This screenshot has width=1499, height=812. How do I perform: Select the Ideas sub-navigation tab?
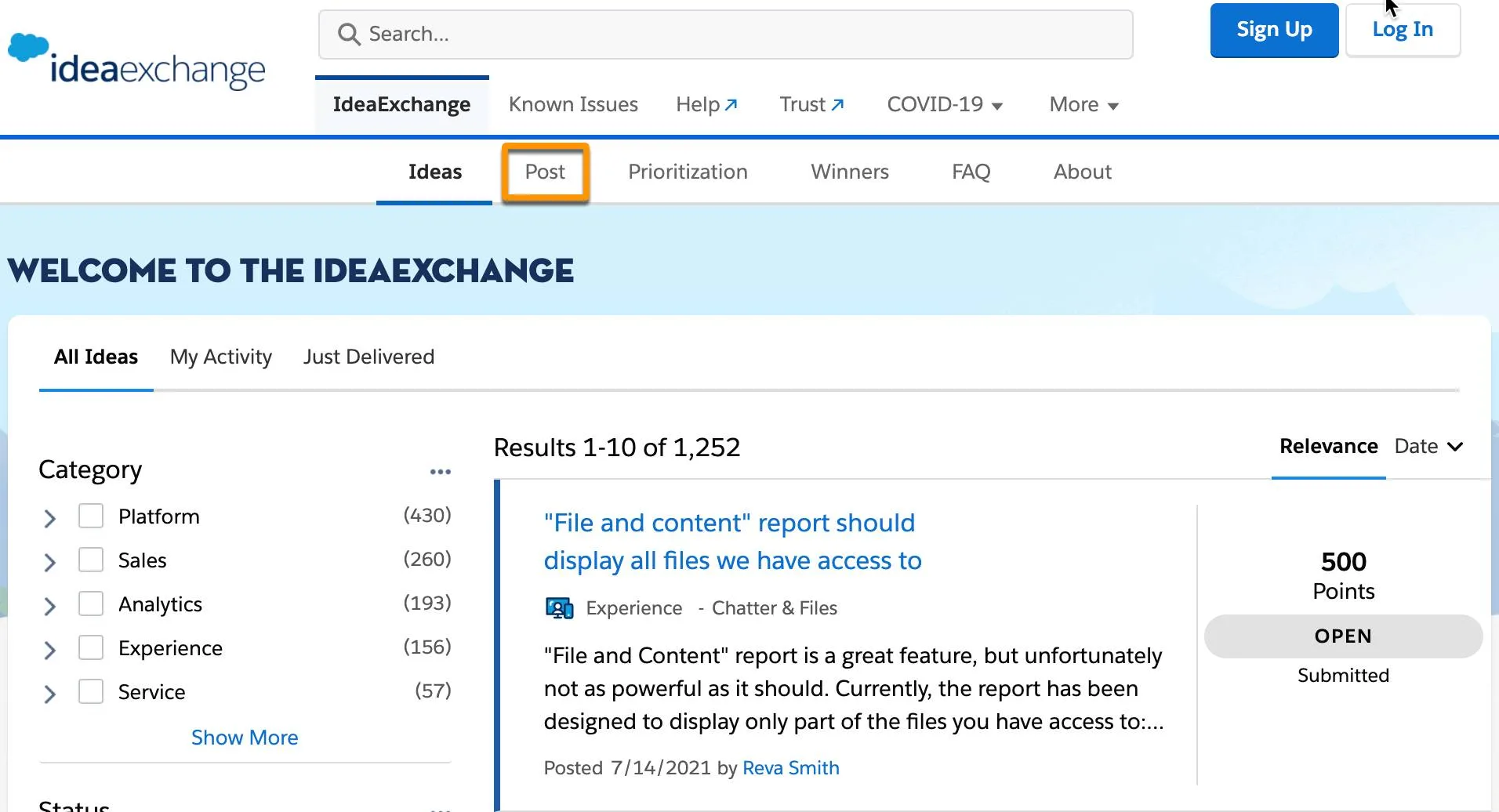point(434,172)
